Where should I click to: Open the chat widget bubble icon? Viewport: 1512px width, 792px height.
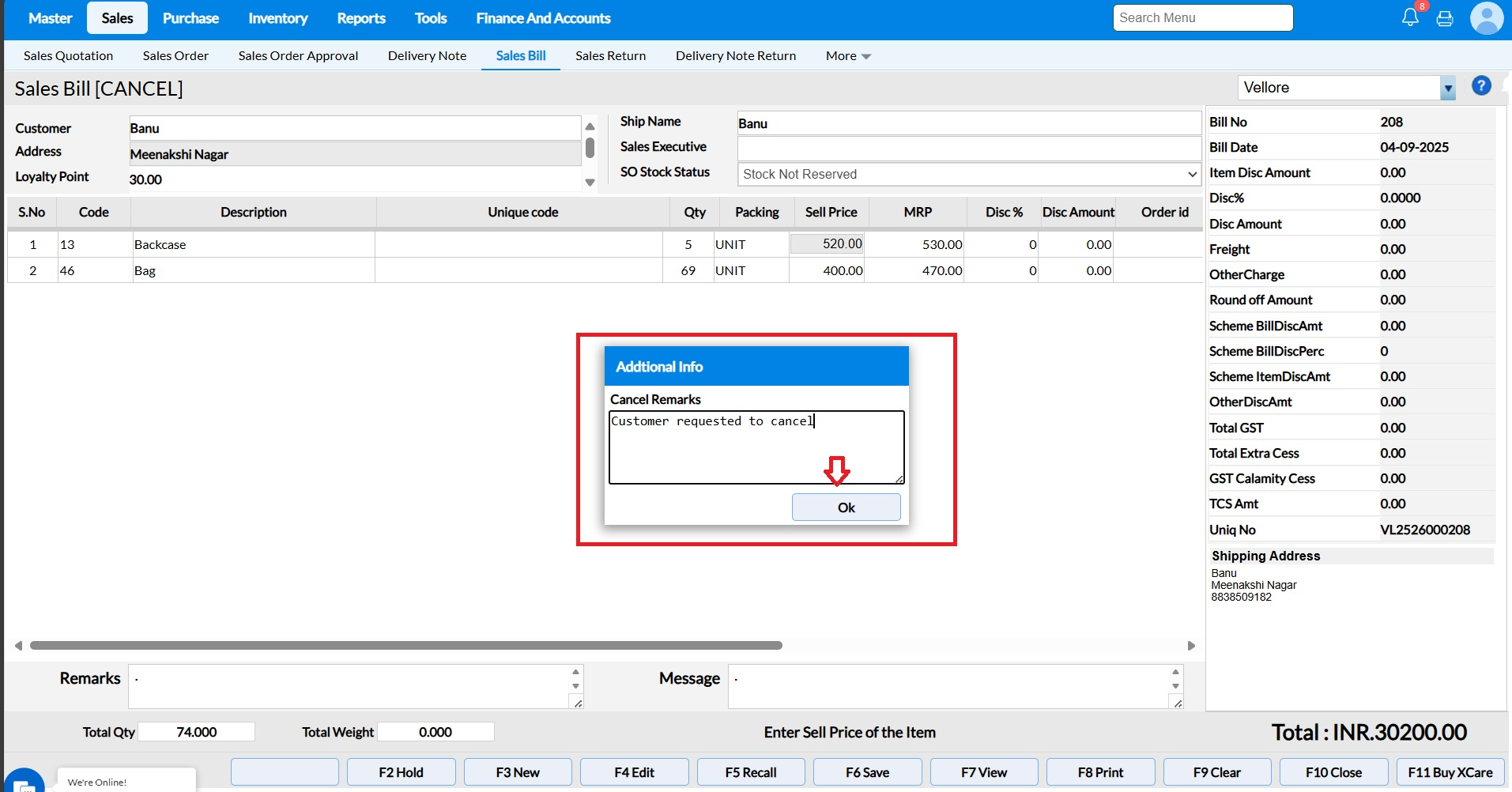pyautogui.click(x=24, y=782)
